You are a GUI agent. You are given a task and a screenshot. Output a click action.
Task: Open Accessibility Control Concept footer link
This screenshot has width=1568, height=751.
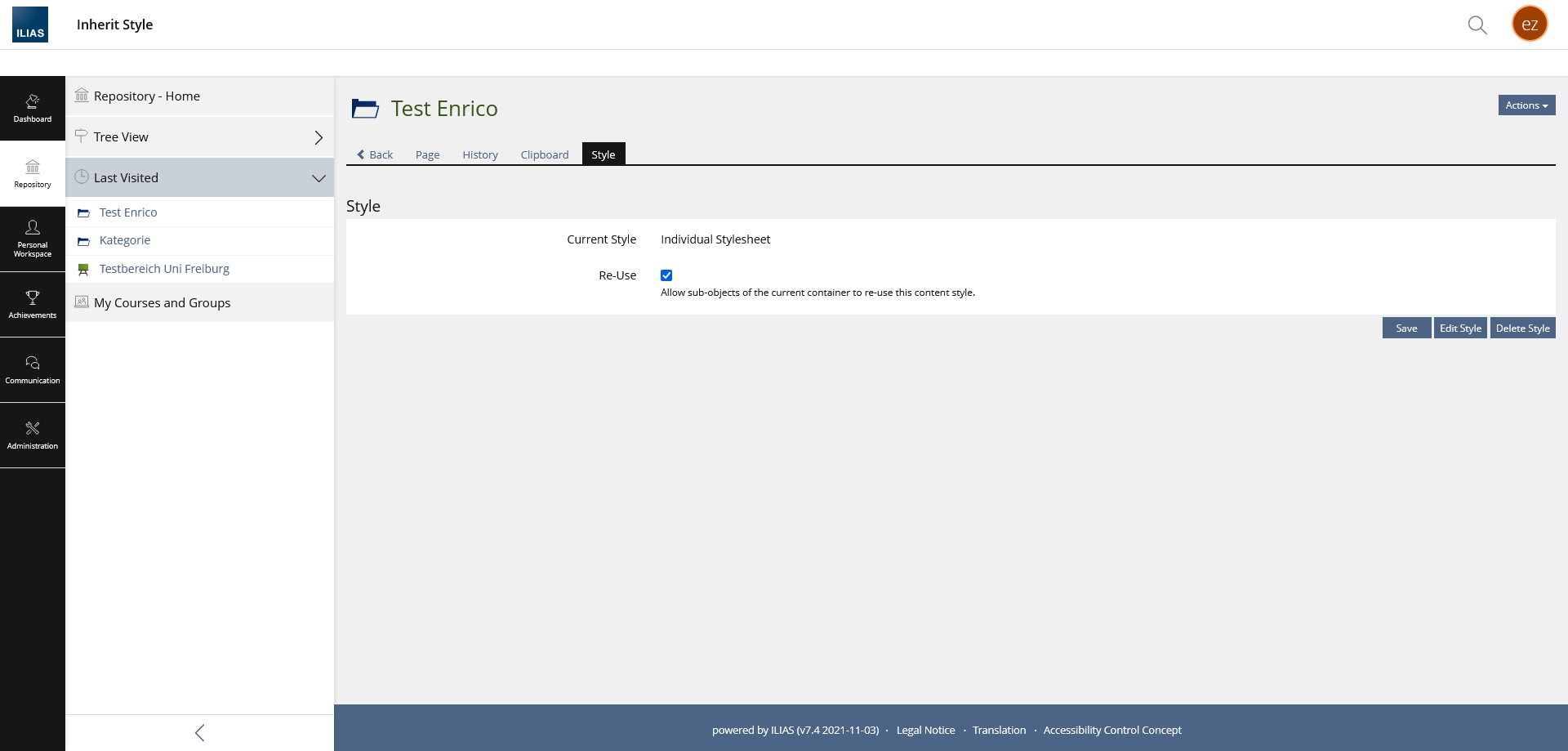1111,730
